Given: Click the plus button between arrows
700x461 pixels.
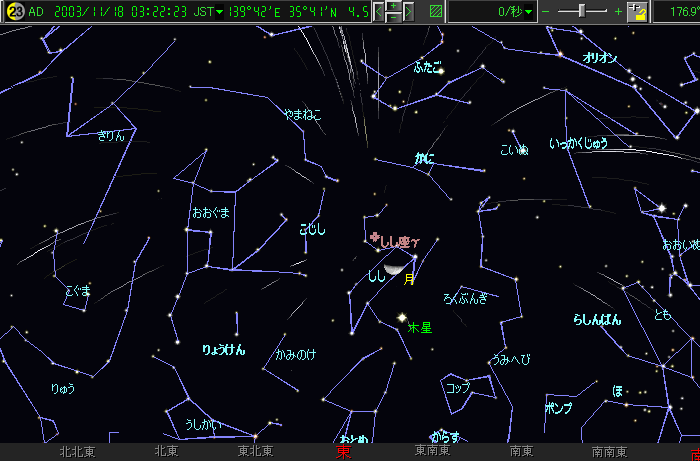Looking at the screenshot, I should pos(395,7).
